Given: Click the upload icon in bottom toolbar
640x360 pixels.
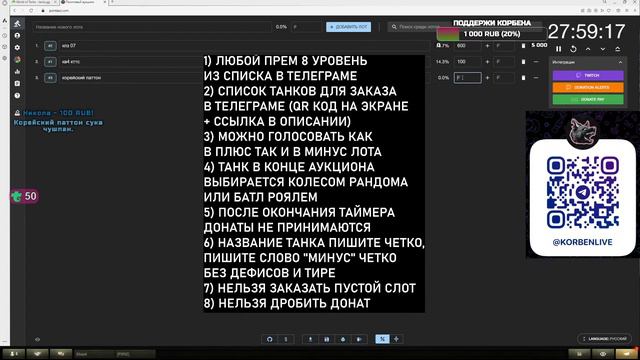Looking at the screenshot, I should point(310,339).
